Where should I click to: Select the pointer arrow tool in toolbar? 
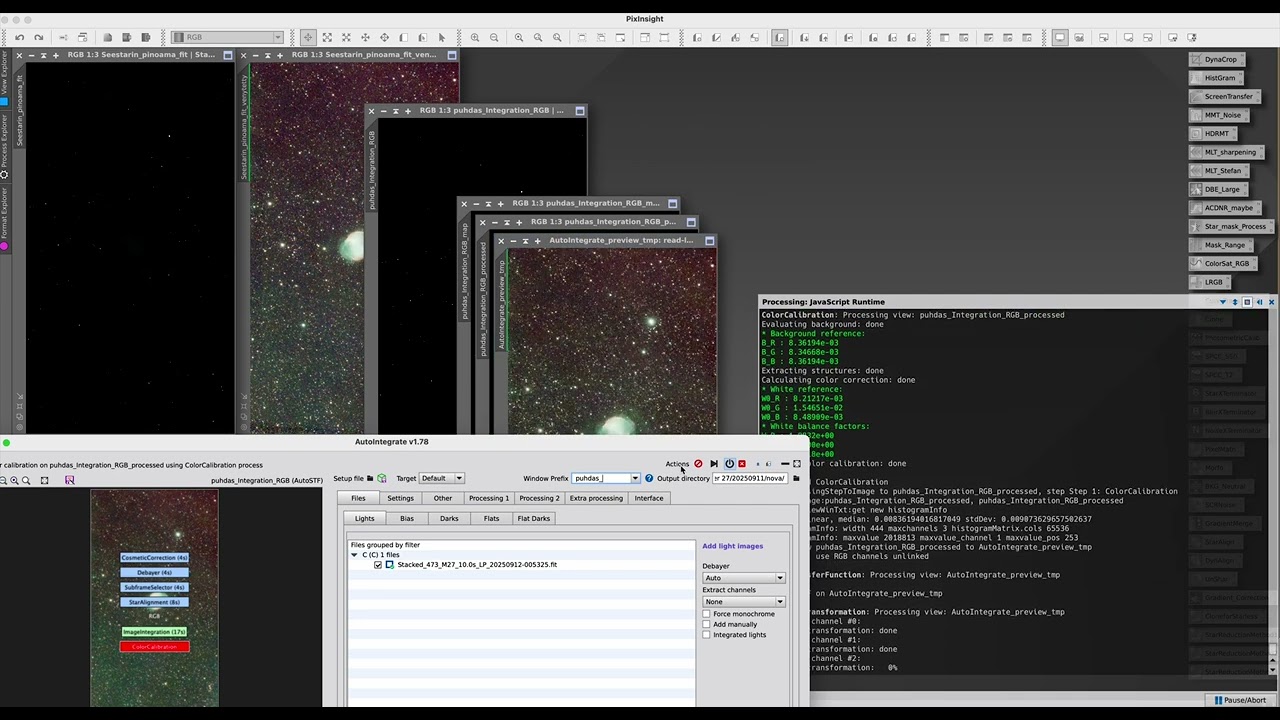pos(441,38)
